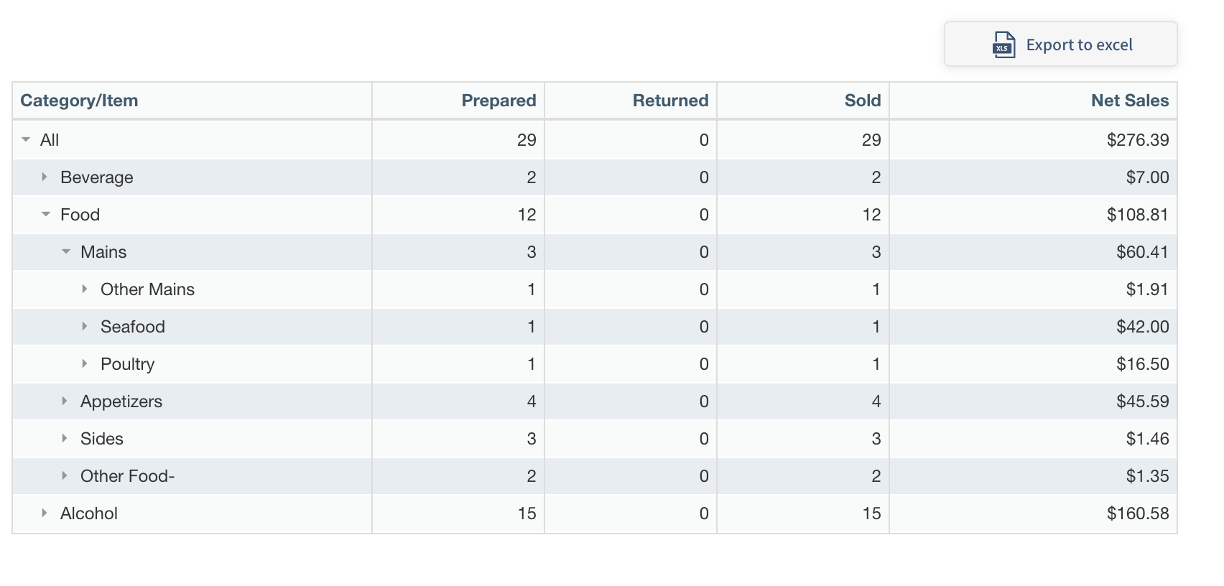
Task: Sort by the Sold column header
Action: (862, 101)
